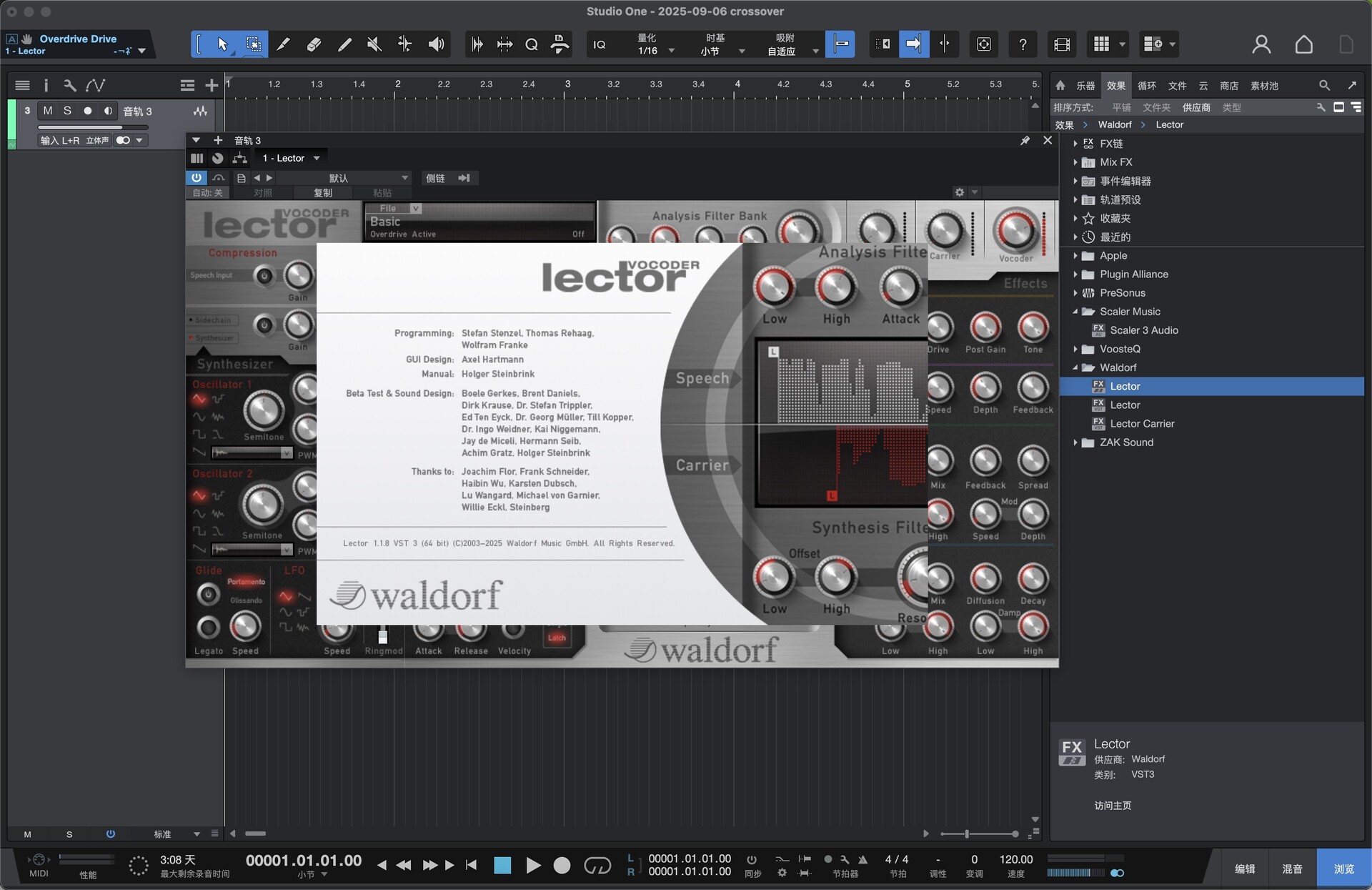The height and width of the screenshot is (890, 1372).
Task: Toggle the Sidechain switch in Lector
Action: pyautogui.click(x=212, y=320)
